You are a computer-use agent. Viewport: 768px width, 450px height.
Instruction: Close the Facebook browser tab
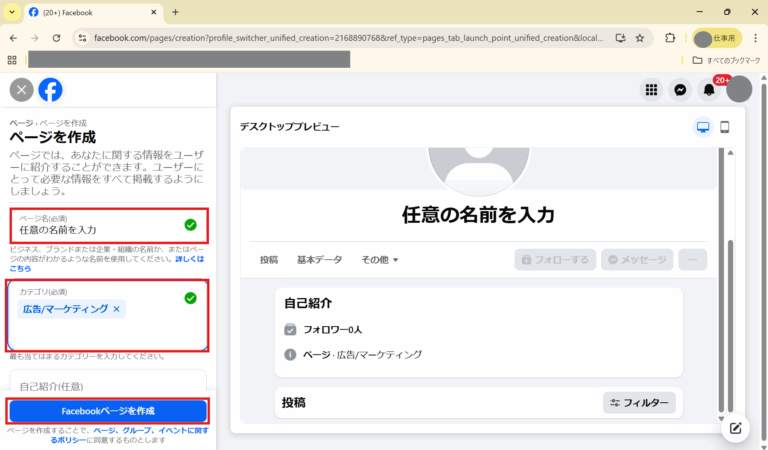tap(153, 12)
